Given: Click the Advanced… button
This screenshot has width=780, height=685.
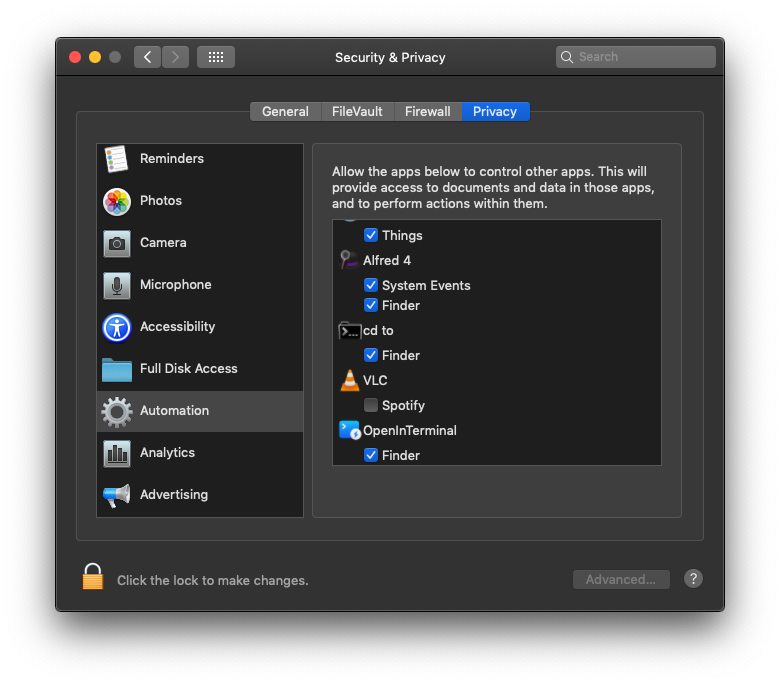Looking at the screenshot, I should [621, 580].
